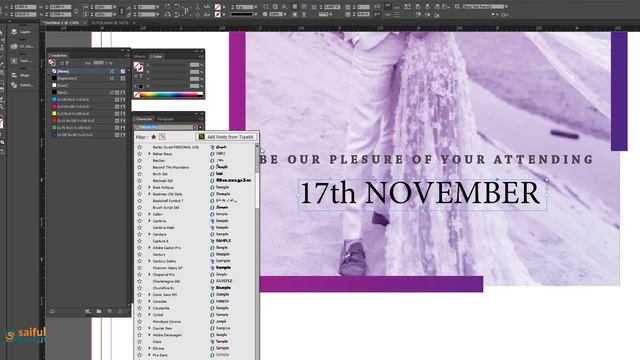Switch to the Untitled-2 document tab
The width and height of the screenshot is (640, 360).
(x=62, y=23)
